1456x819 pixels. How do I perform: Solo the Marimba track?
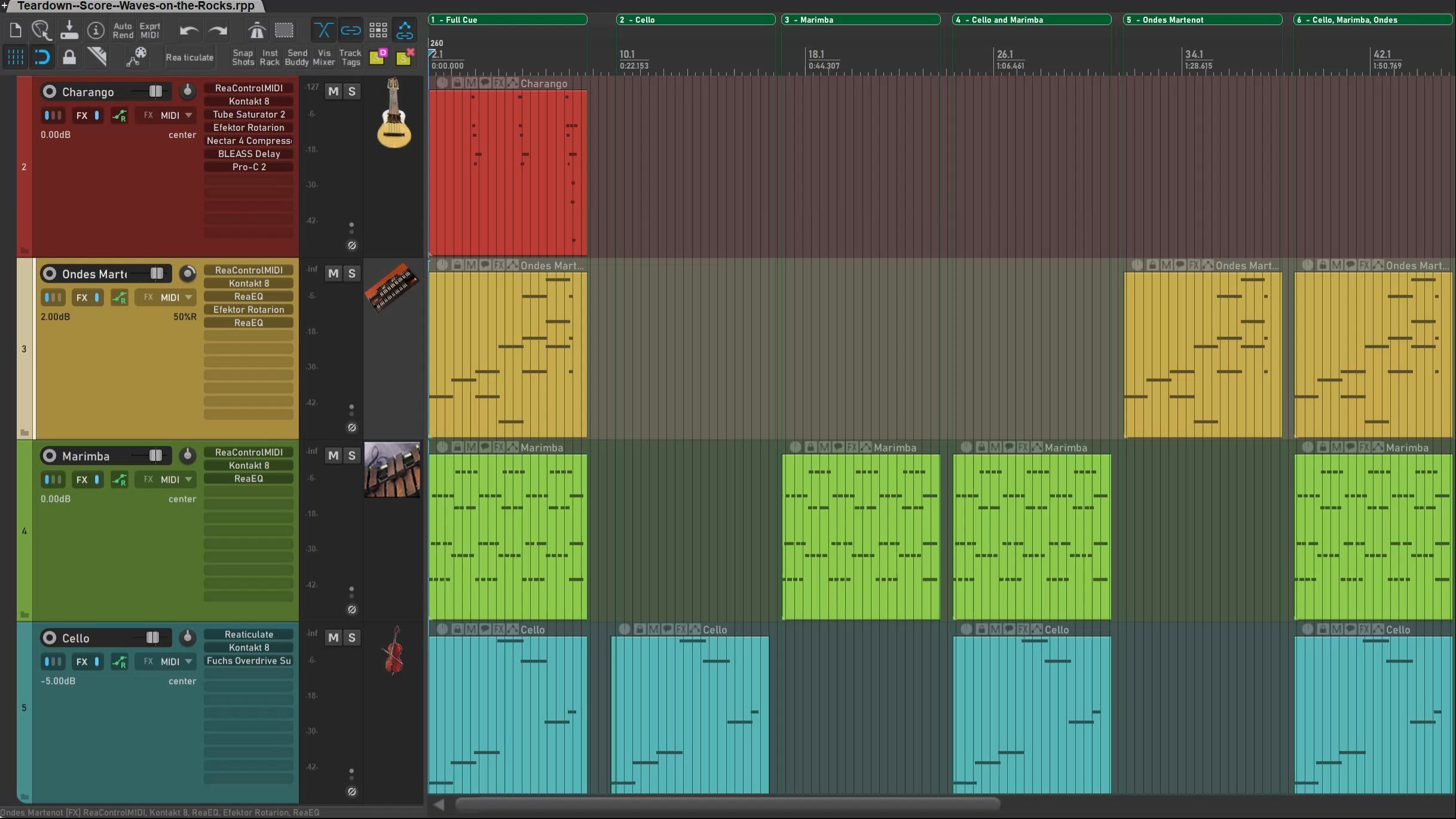[352, 456]
